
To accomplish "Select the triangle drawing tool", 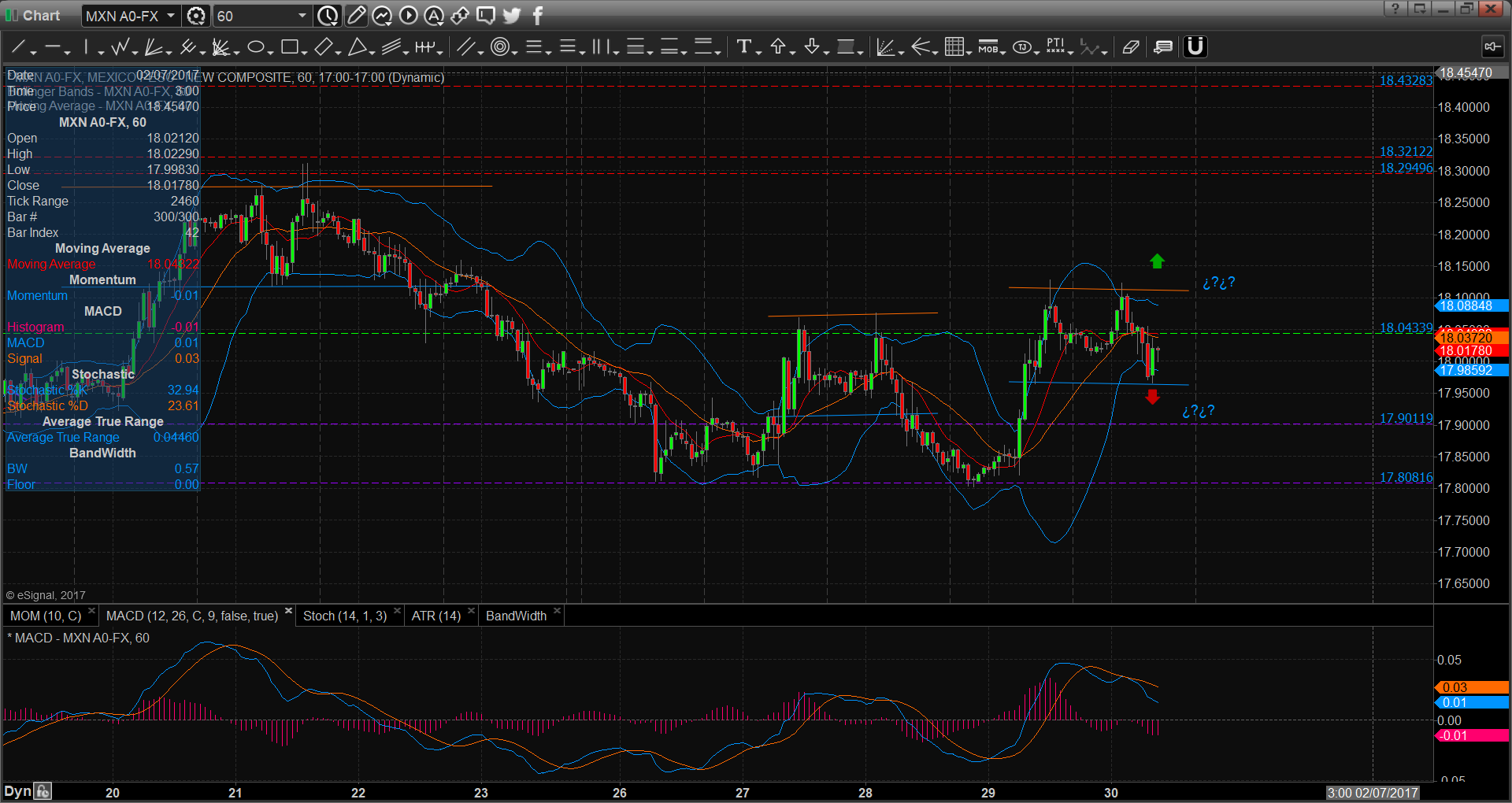I will pyautogui.click(x=357, y=47).
